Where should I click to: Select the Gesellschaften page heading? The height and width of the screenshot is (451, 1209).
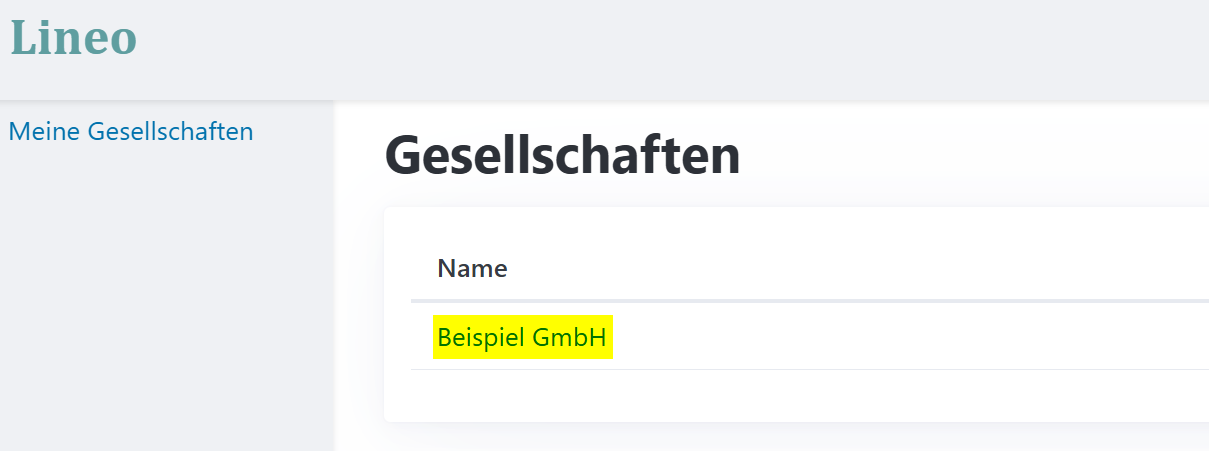[562, 156]
